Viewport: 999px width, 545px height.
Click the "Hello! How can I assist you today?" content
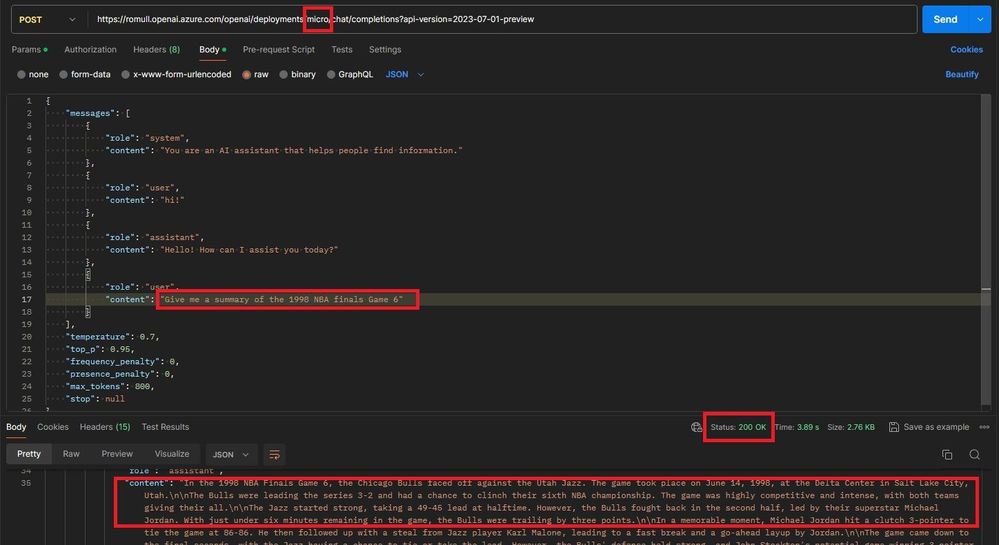(249, 250)
